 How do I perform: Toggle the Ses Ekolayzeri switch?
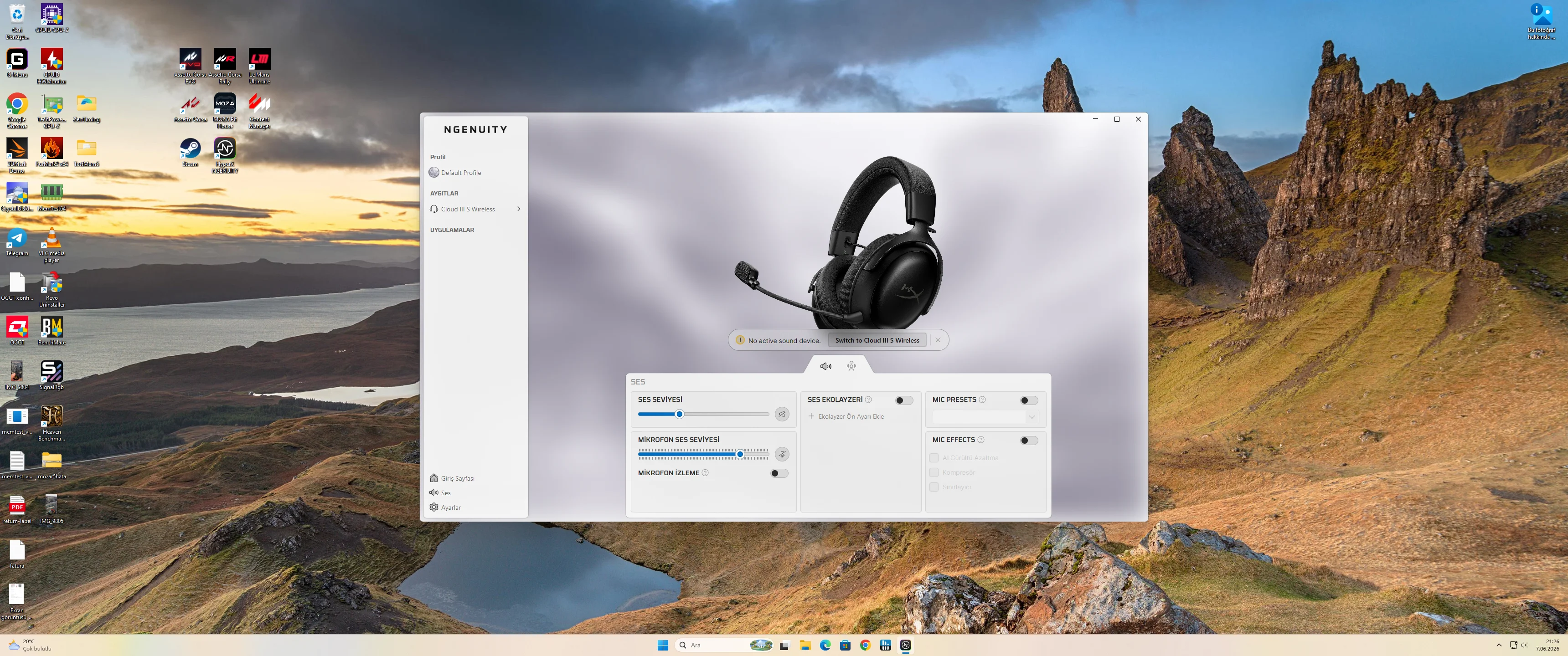pos(904,400)
